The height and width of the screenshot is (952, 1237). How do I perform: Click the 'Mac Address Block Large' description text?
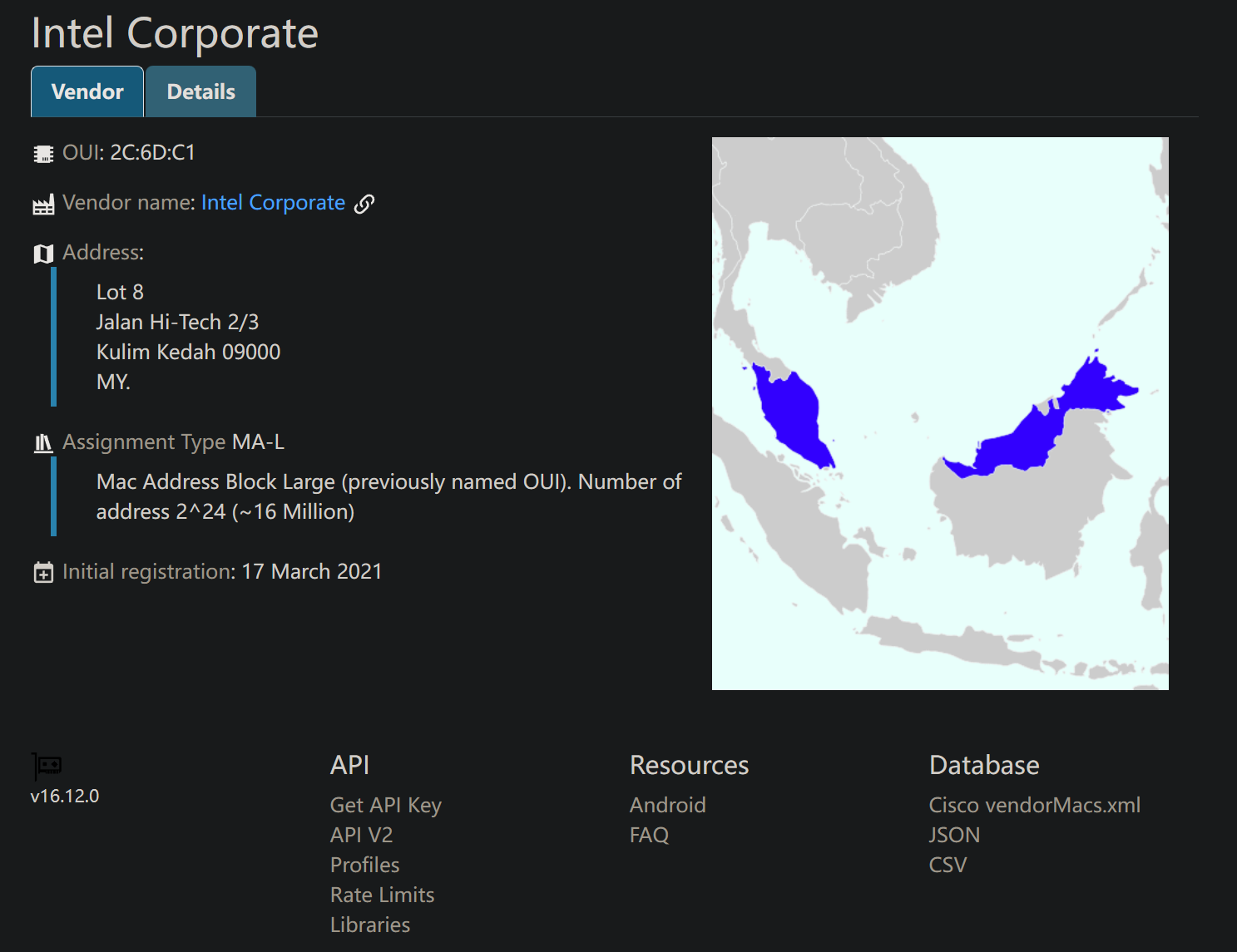[388, 496]
